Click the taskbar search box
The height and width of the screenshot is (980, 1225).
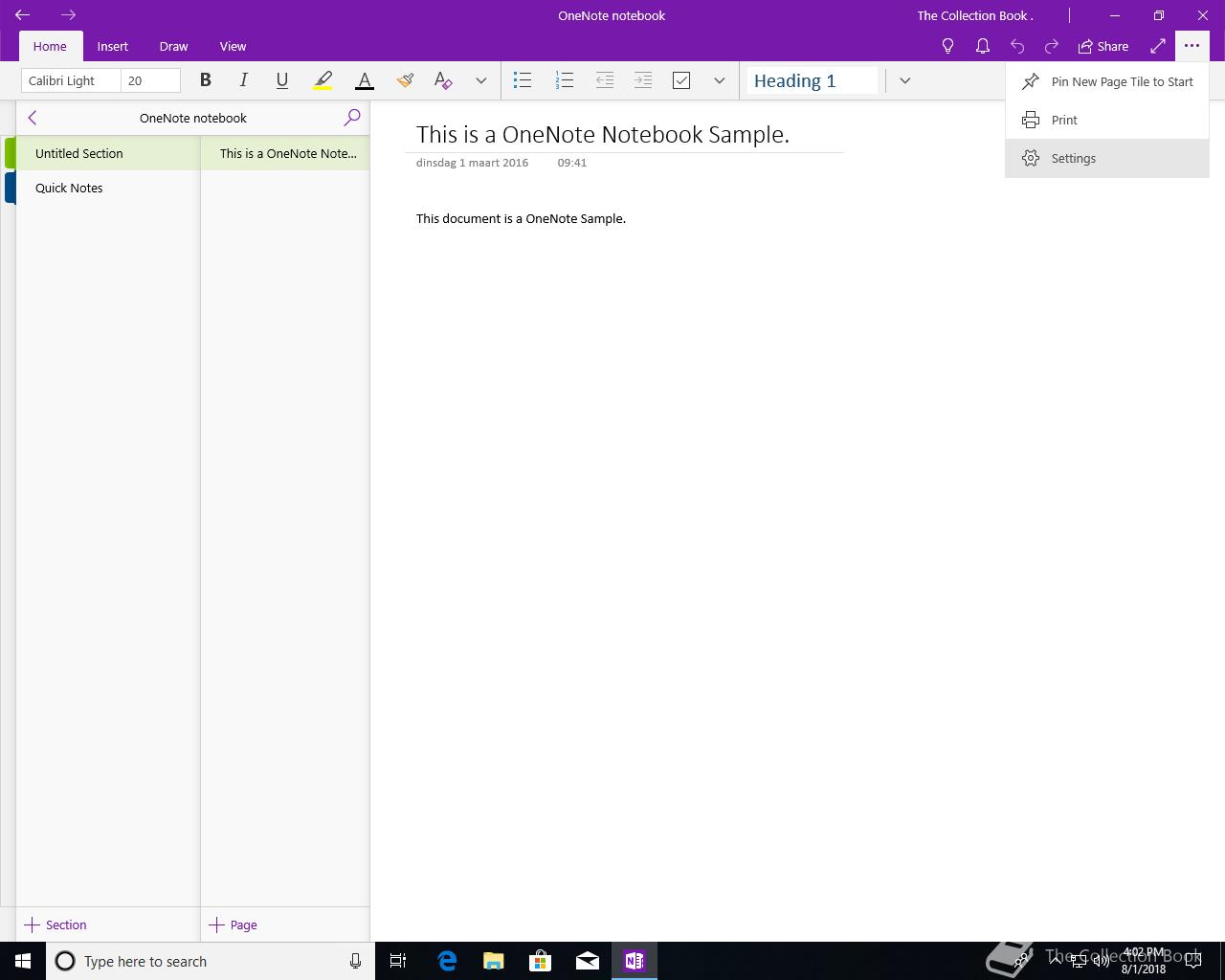pyautogui.click(x=211, y=961)
